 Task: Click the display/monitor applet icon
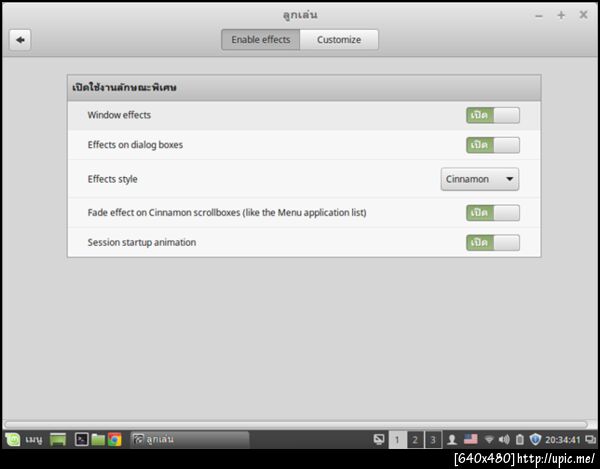[x=379, y=440]
